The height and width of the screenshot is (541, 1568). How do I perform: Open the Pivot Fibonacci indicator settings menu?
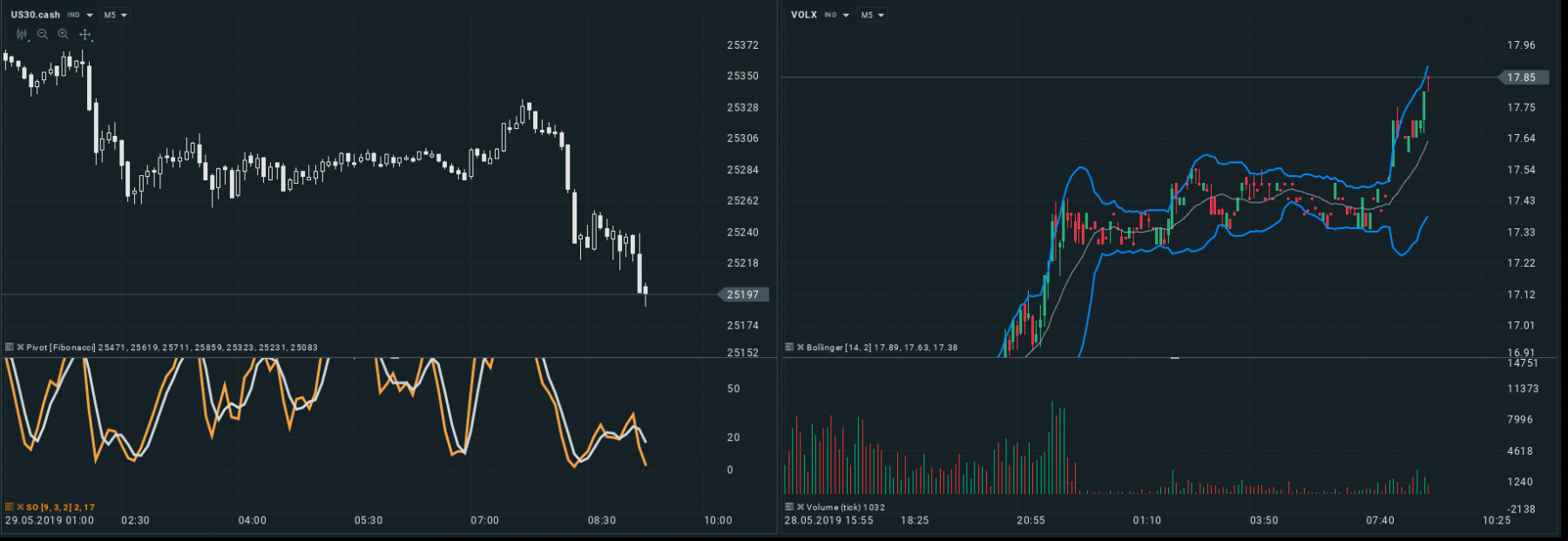pyautogui.click(x=9, y=347)
